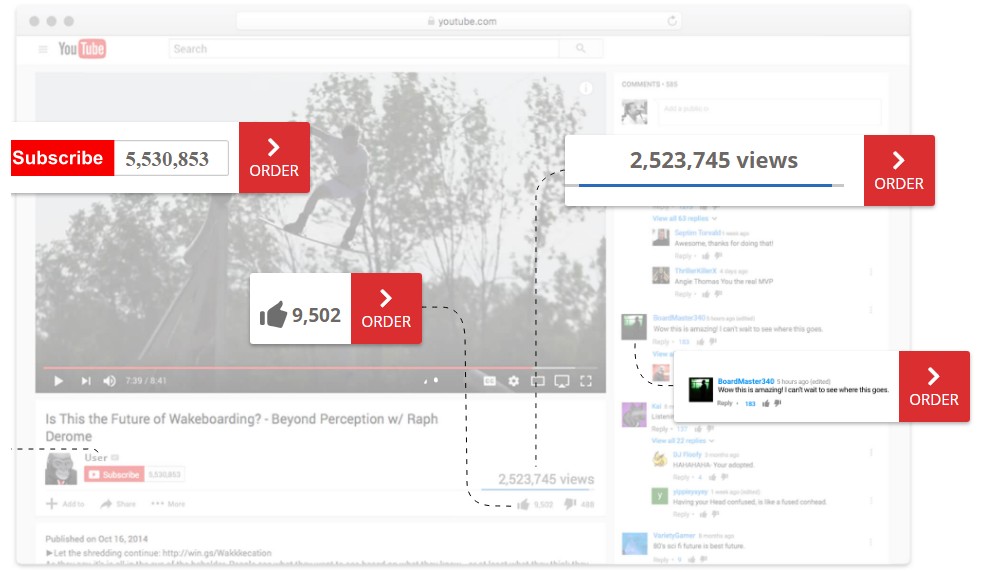Open the YouTube hamburger menu
This screenshot has width=996, height=572.
point(43,49)
